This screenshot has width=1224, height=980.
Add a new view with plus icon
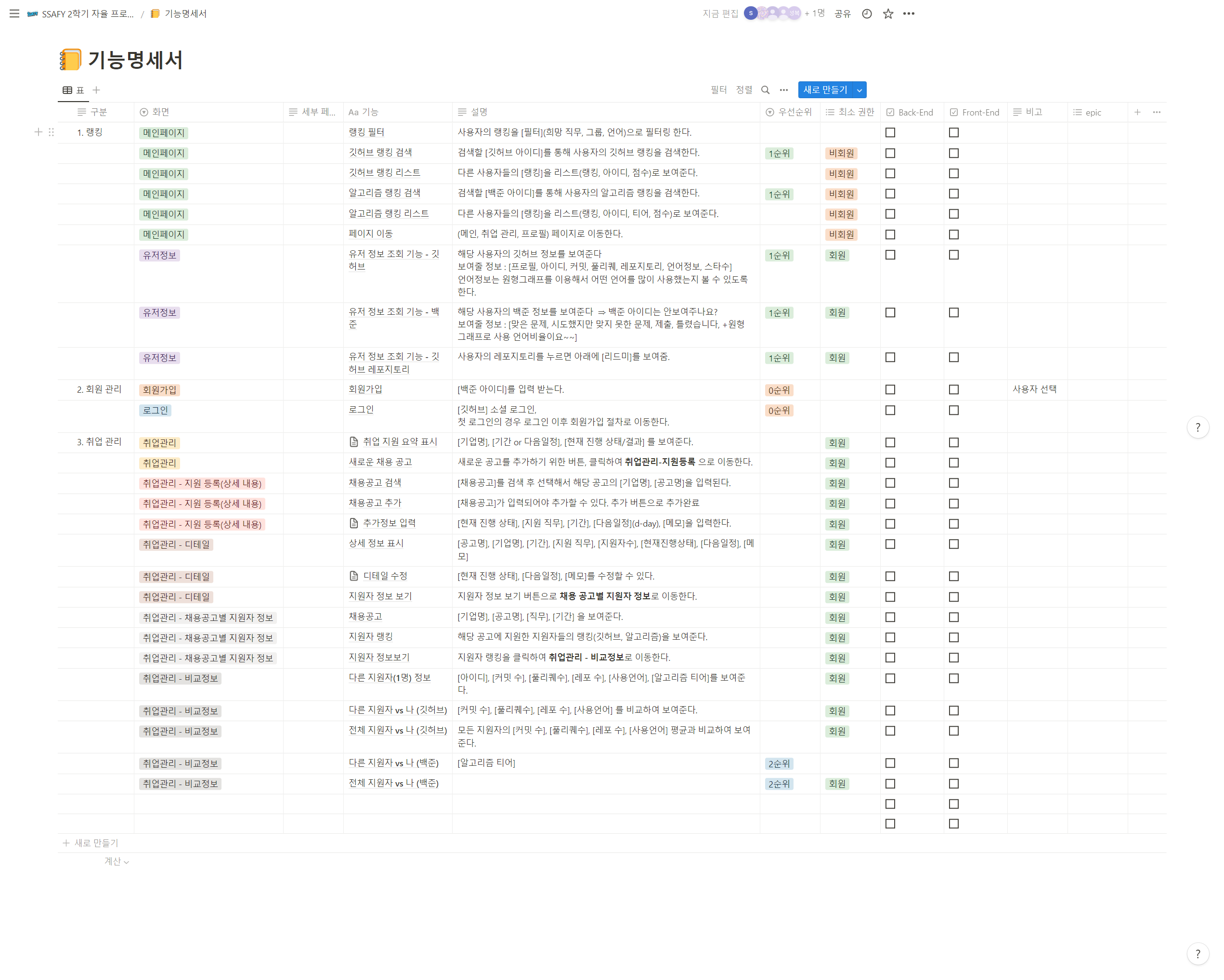[x=96, y=90]
